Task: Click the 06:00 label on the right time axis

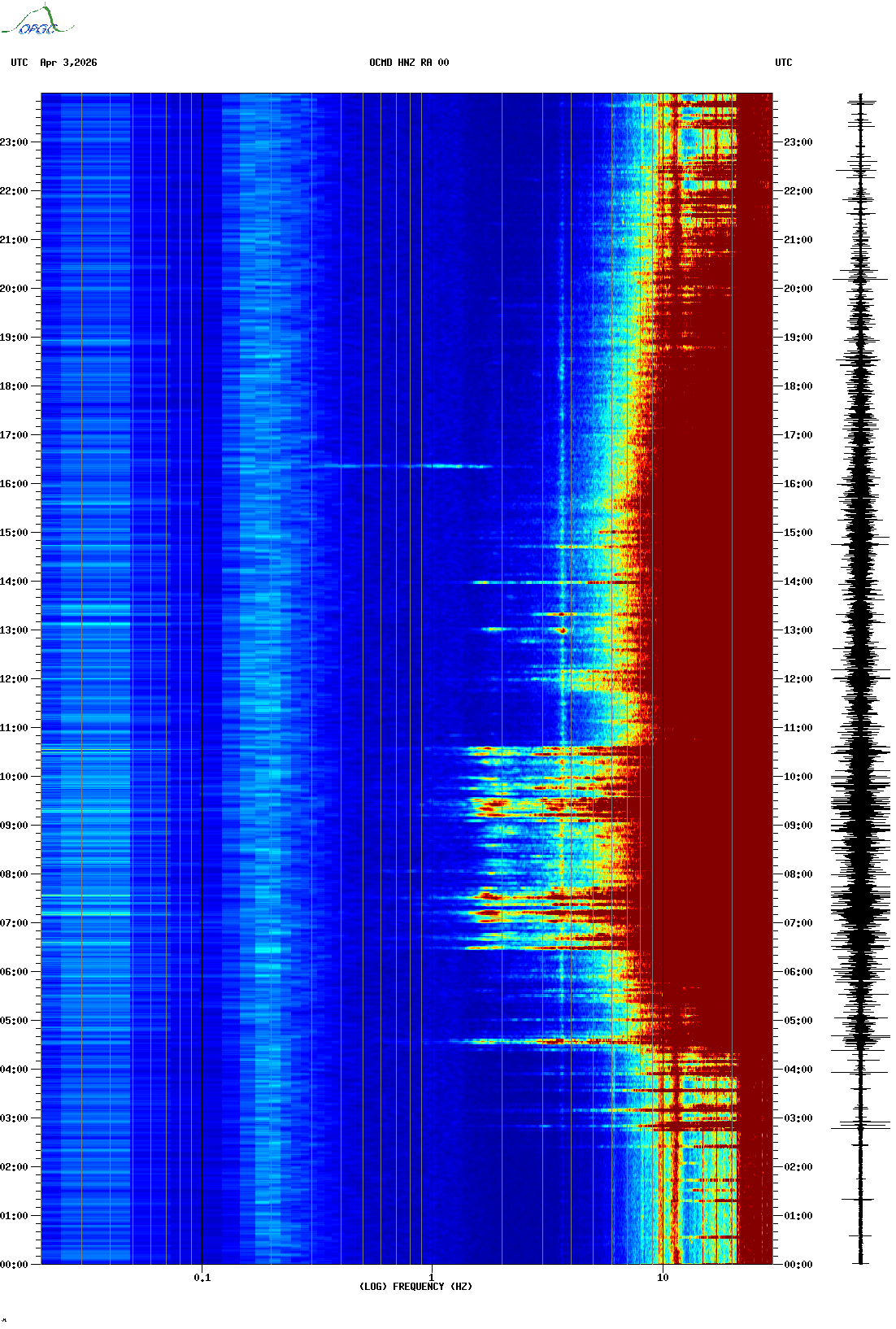Action: tap(798, 972)
